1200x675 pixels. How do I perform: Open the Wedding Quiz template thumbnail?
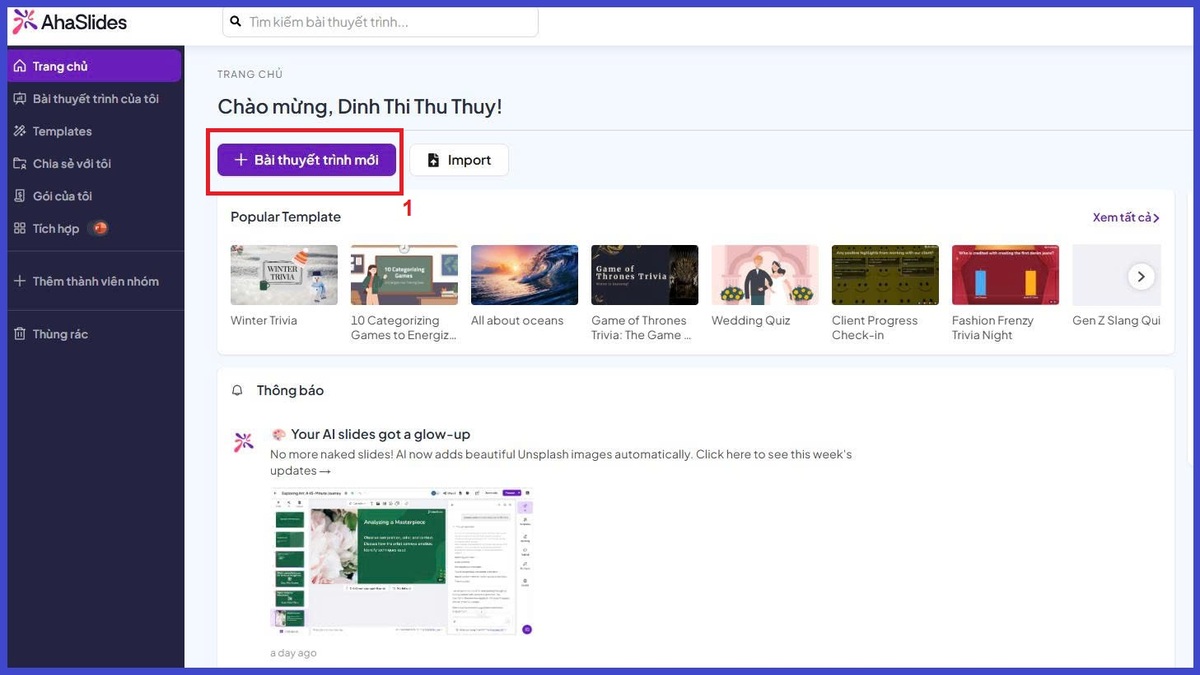point(764,275)
